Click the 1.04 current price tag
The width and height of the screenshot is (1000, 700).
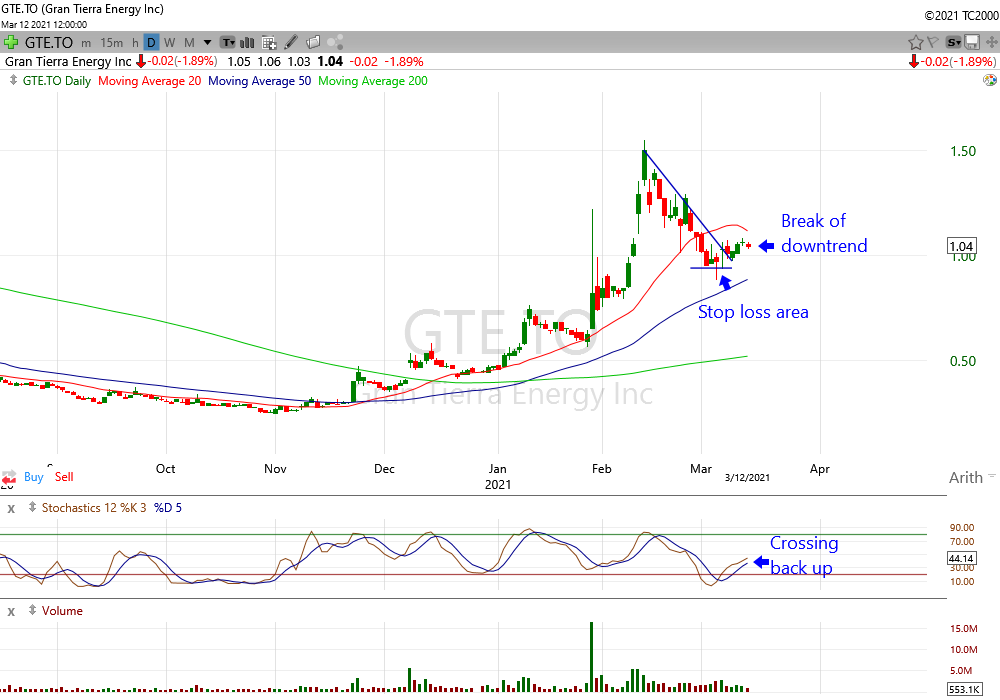click(961, 247)
